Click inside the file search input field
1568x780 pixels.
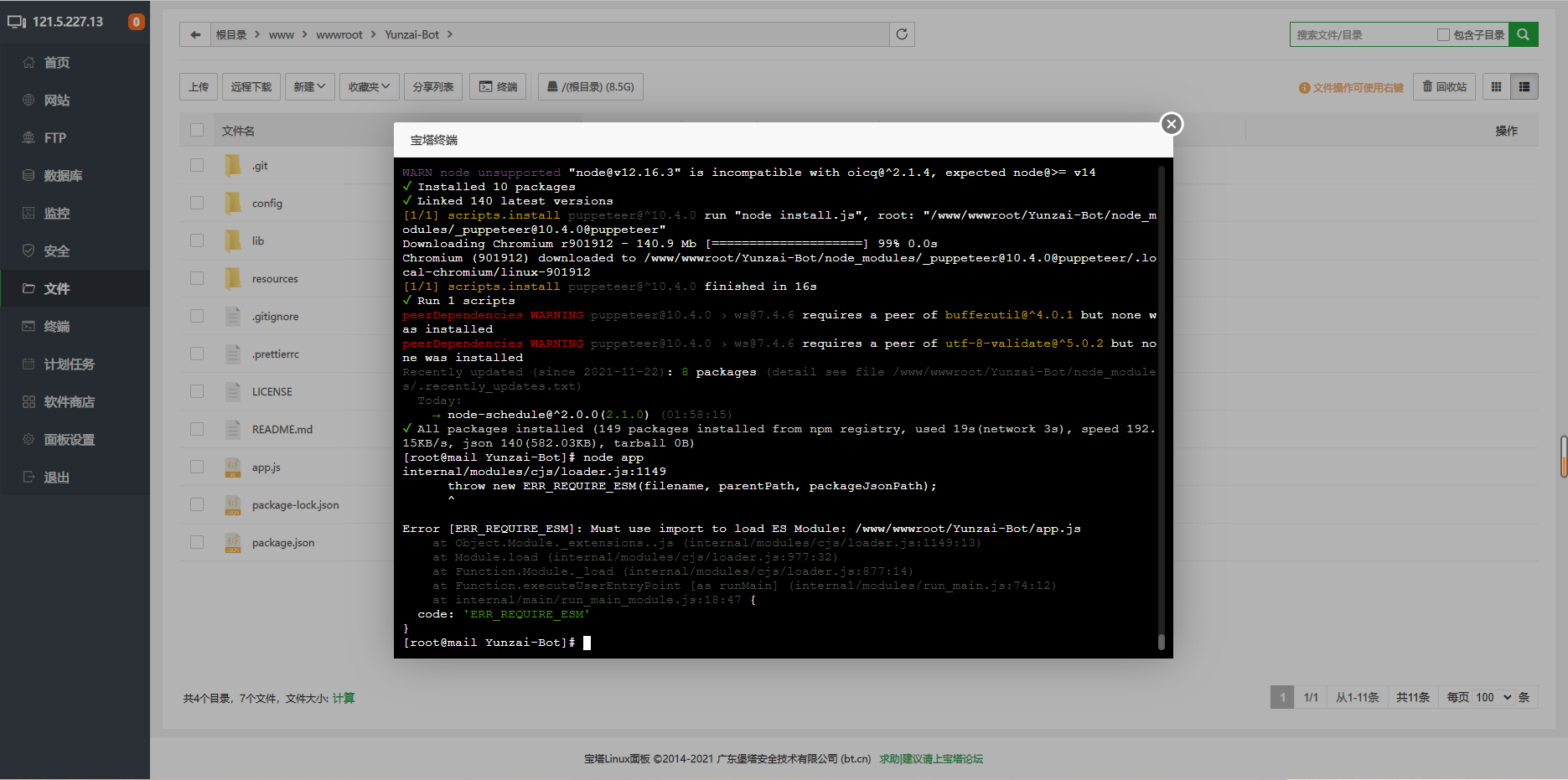point(1358,34)
